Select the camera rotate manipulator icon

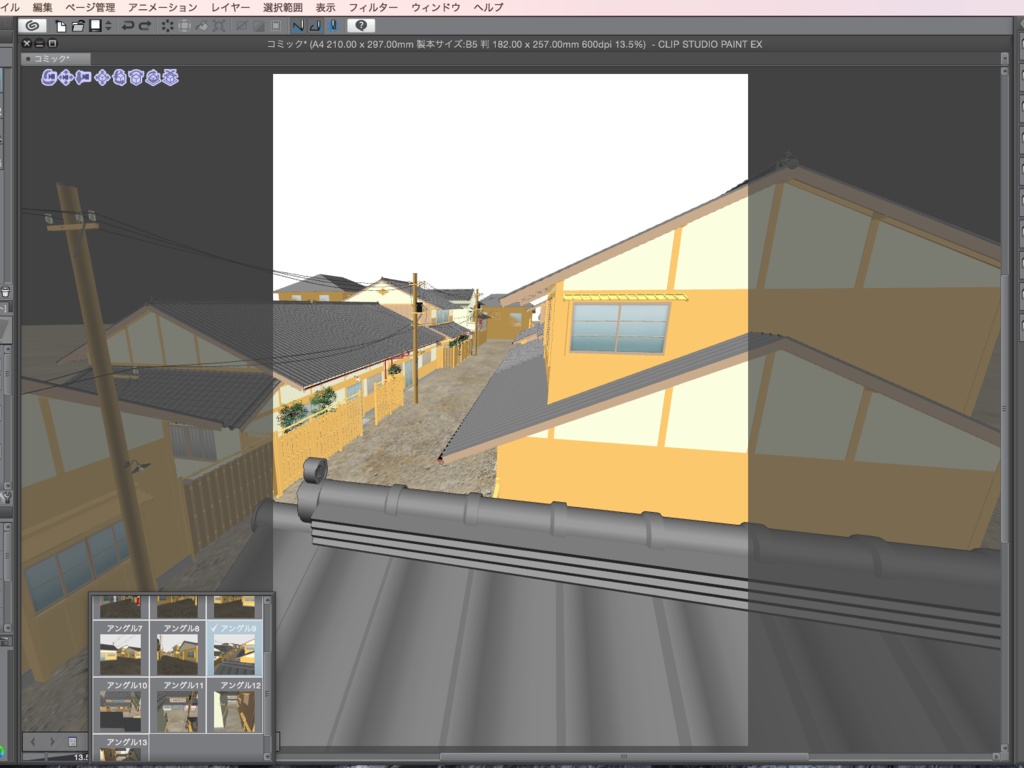click(48, 78)
